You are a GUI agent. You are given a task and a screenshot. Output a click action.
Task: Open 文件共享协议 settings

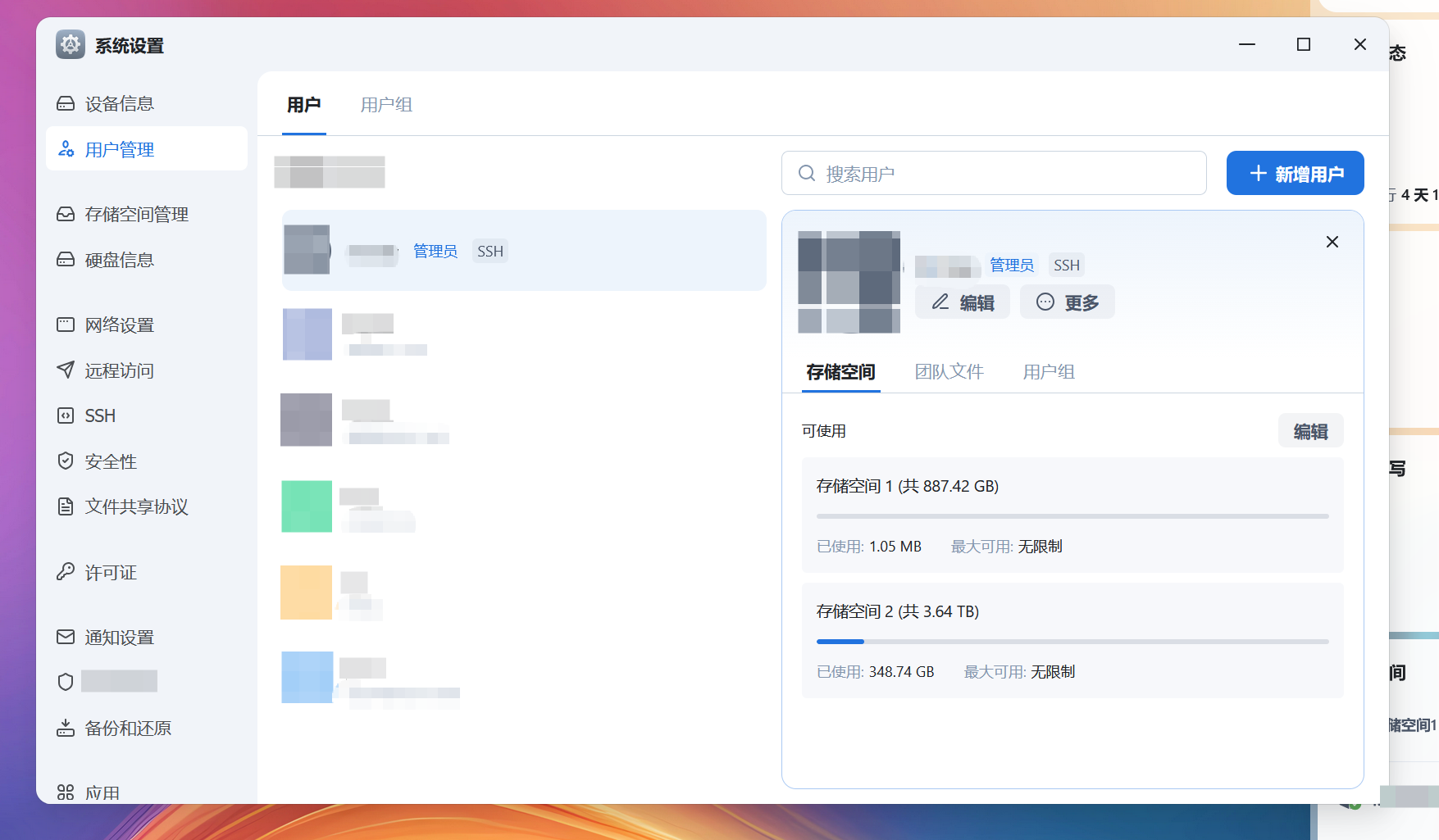[x=136, y=506]
